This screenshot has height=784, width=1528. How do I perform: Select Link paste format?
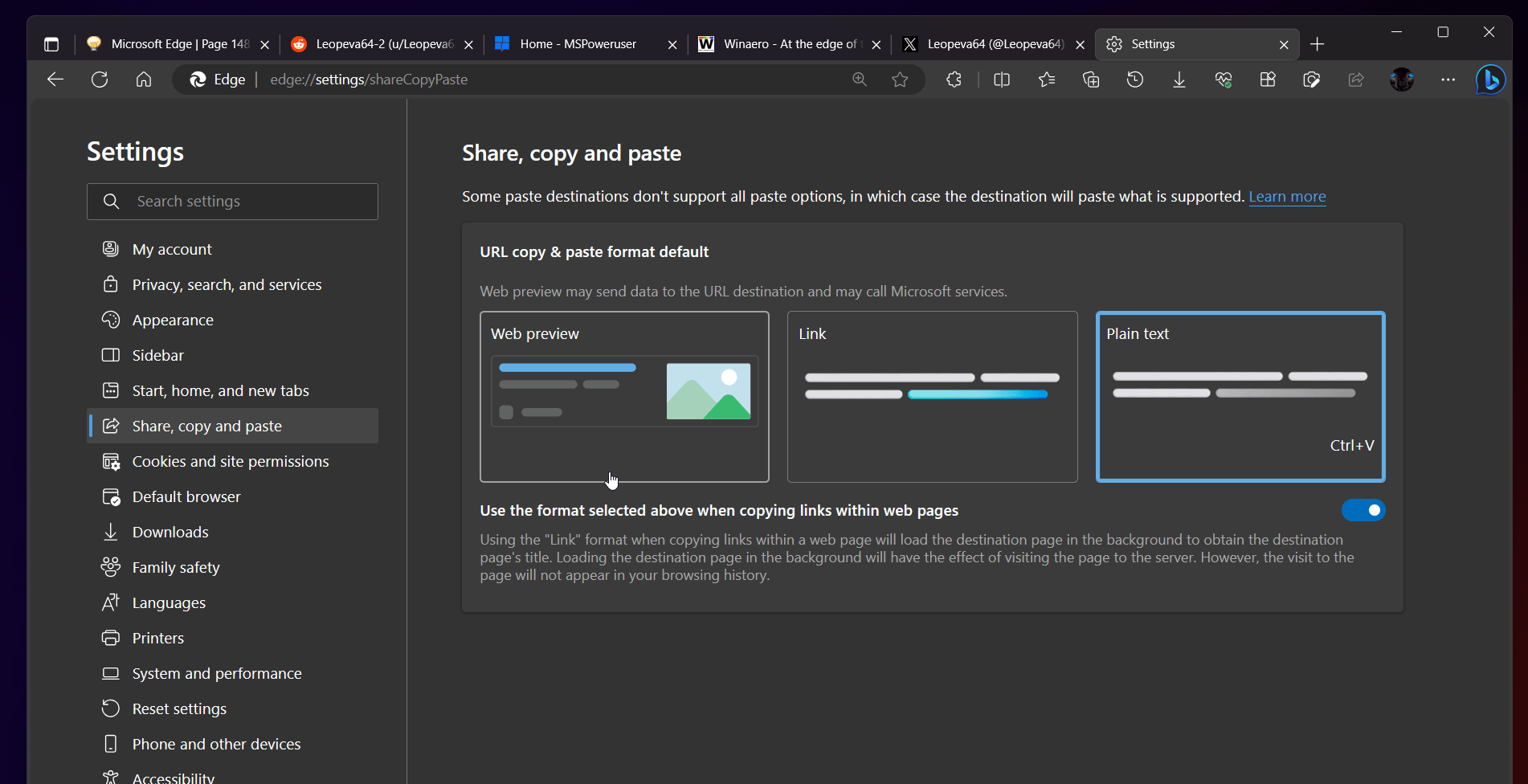(x=932, y=397)
